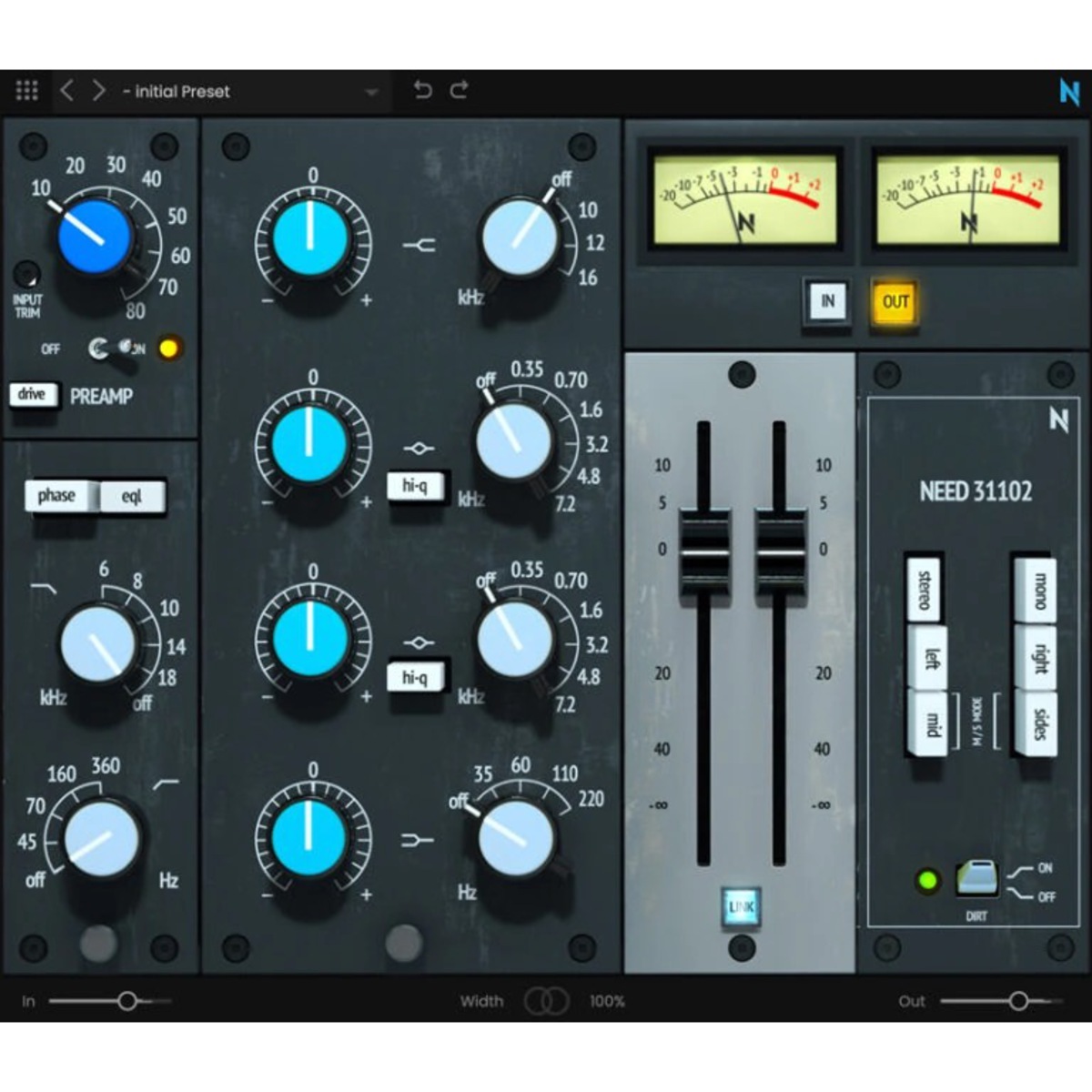Click the high-pass filter Hz knob

pos(101,840)
